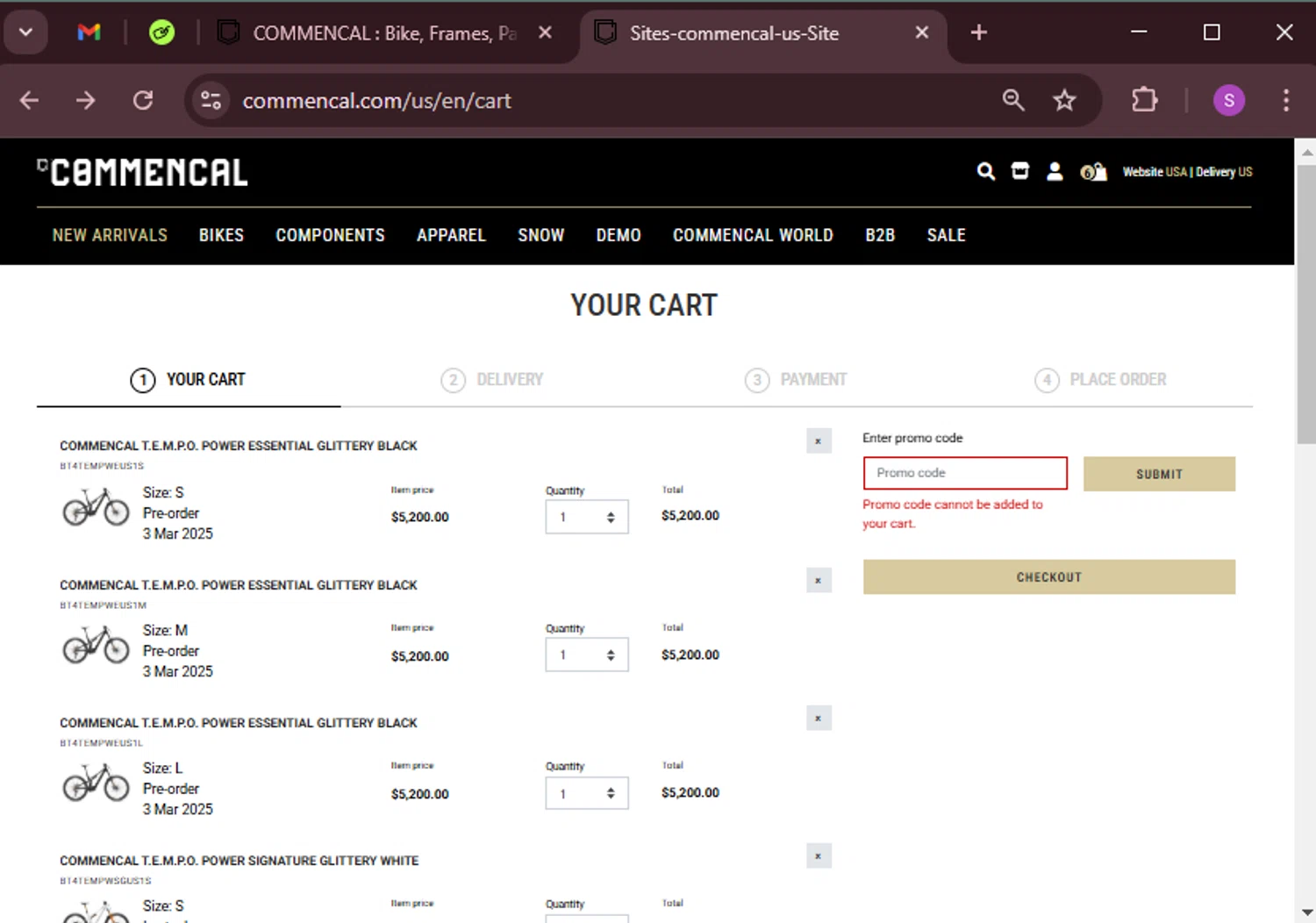Click page vertical scrollbar thumb
Screen dimensions: 1316x923
click(1306, 305)
